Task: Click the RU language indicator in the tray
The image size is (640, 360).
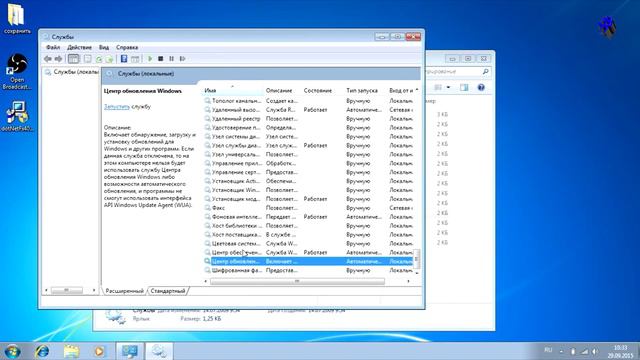Action: click(548, 350)
